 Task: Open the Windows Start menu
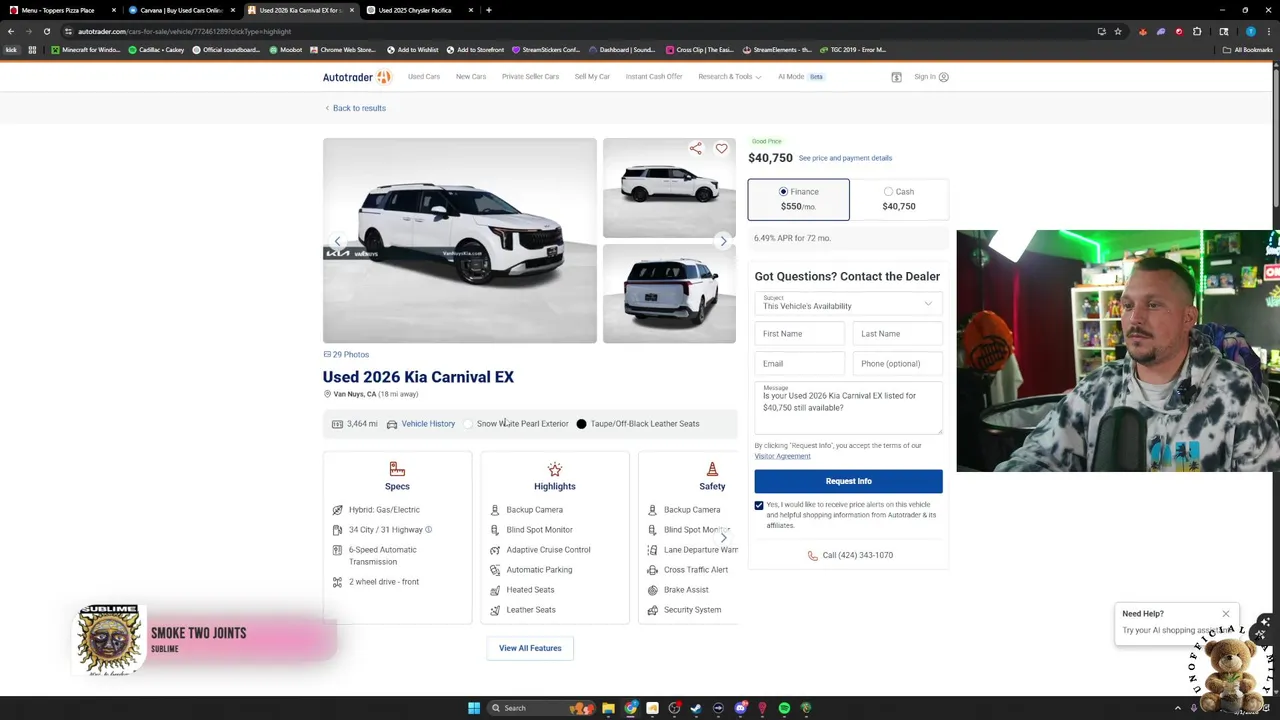474,708
